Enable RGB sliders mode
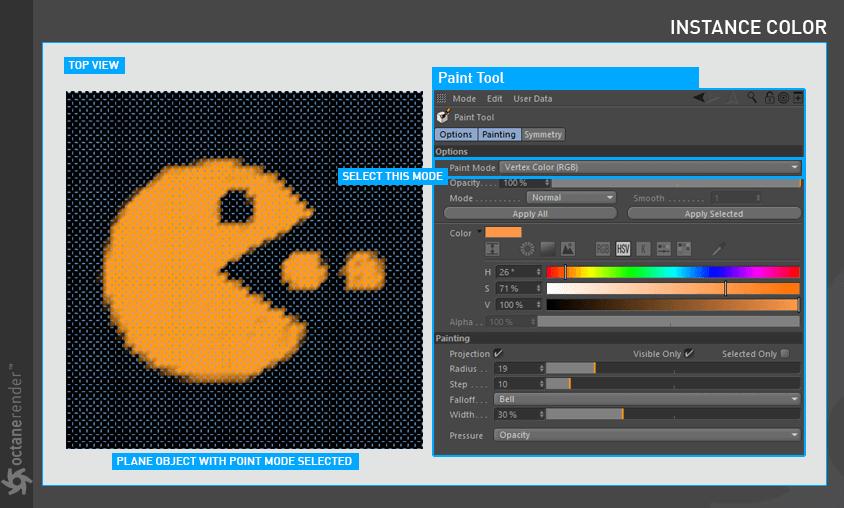 602,249
